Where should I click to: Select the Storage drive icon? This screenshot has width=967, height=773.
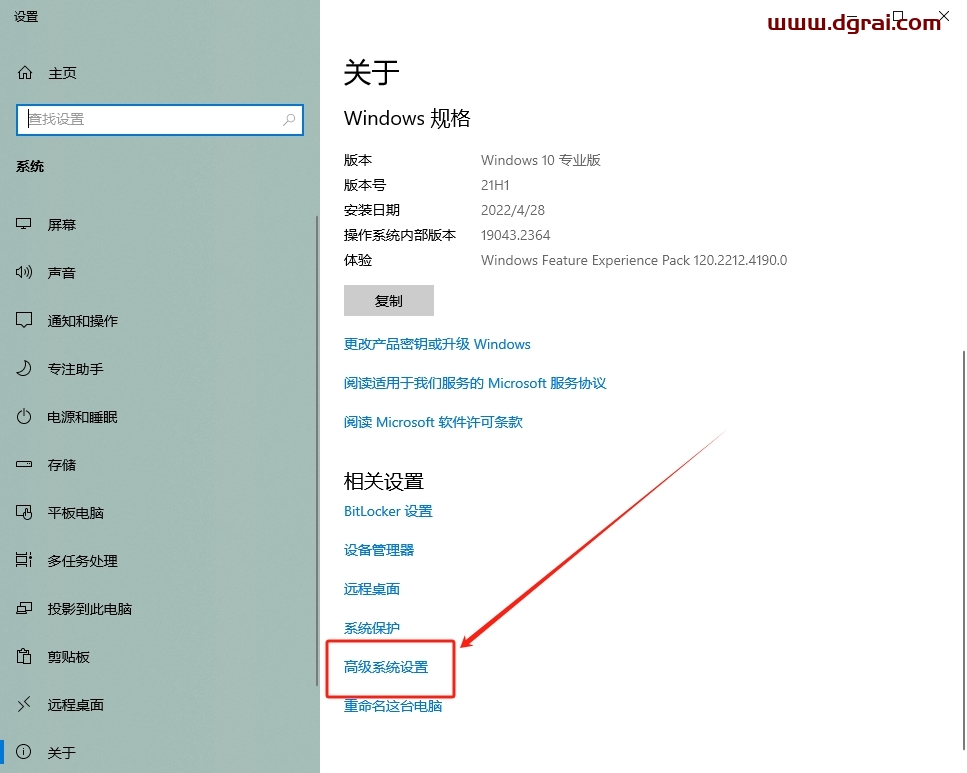point(25,465)
